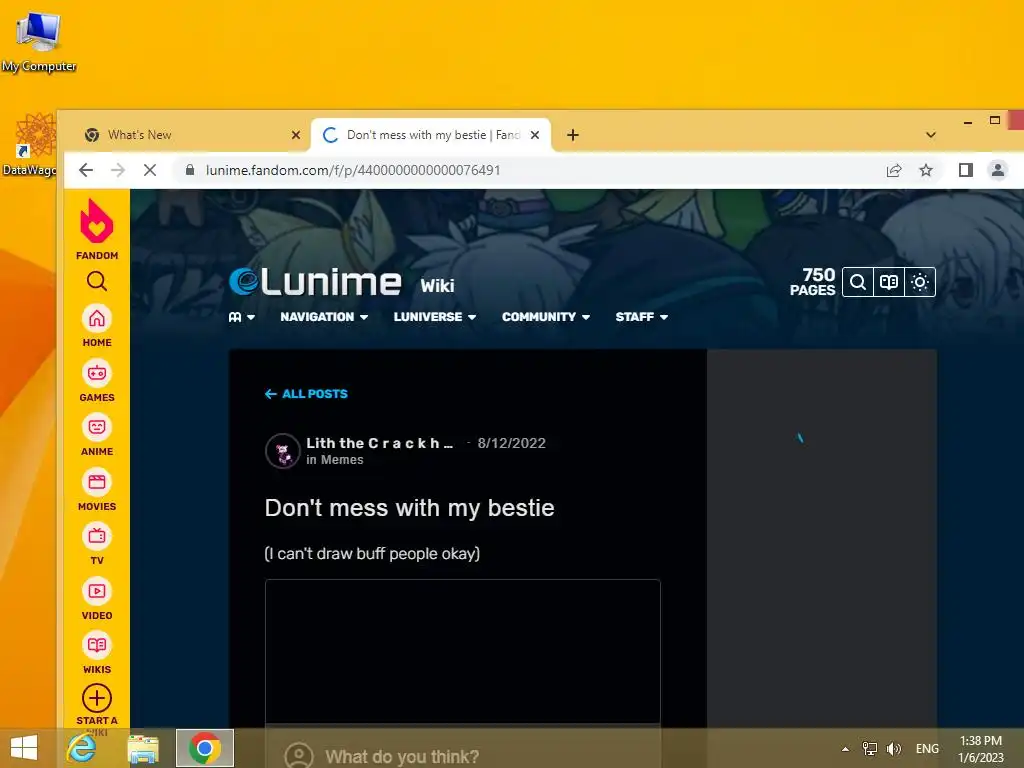Toggle light/dark theme sun icon
The height and width of the screenshot is (768, 1024).
(x=920, y=282)
